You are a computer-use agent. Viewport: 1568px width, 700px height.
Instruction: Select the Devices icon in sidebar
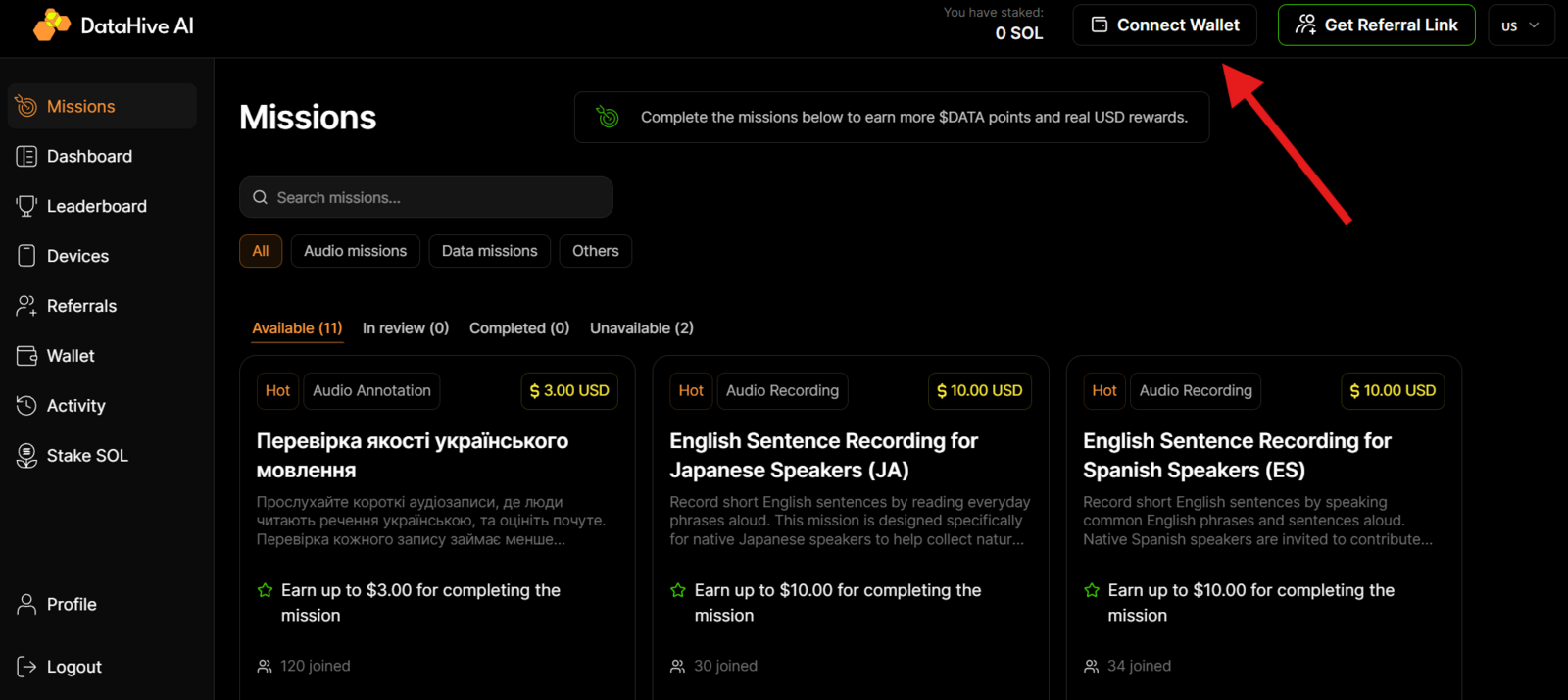click(x=26, y=256)
